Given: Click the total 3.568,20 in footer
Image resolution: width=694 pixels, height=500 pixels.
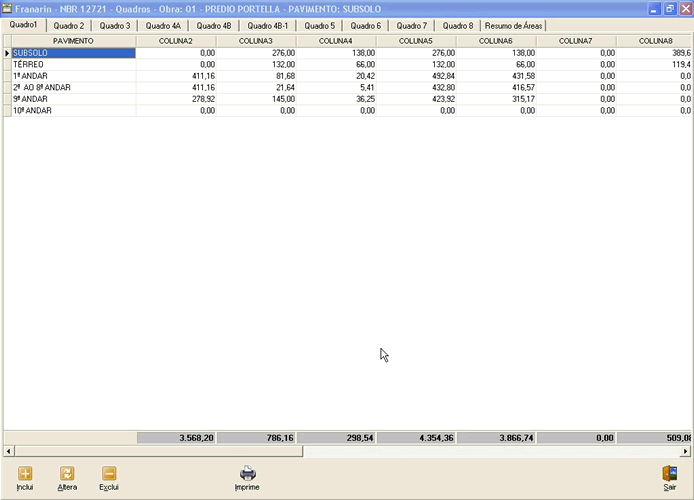Looking at the screenshot, I should [x=176, y=438].
